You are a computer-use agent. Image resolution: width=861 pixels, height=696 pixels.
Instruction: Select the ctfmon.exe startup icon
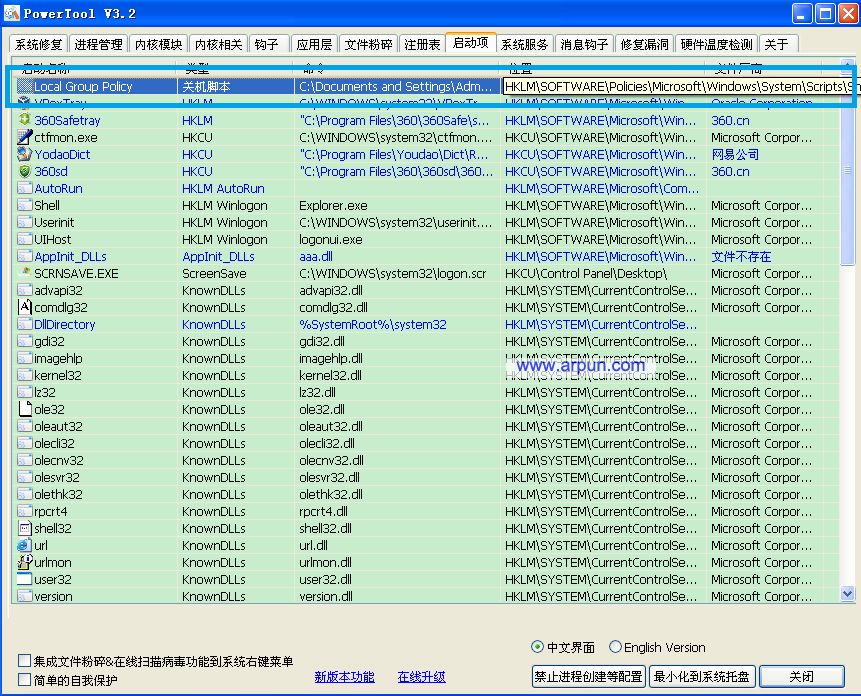(x=23, y=137)
